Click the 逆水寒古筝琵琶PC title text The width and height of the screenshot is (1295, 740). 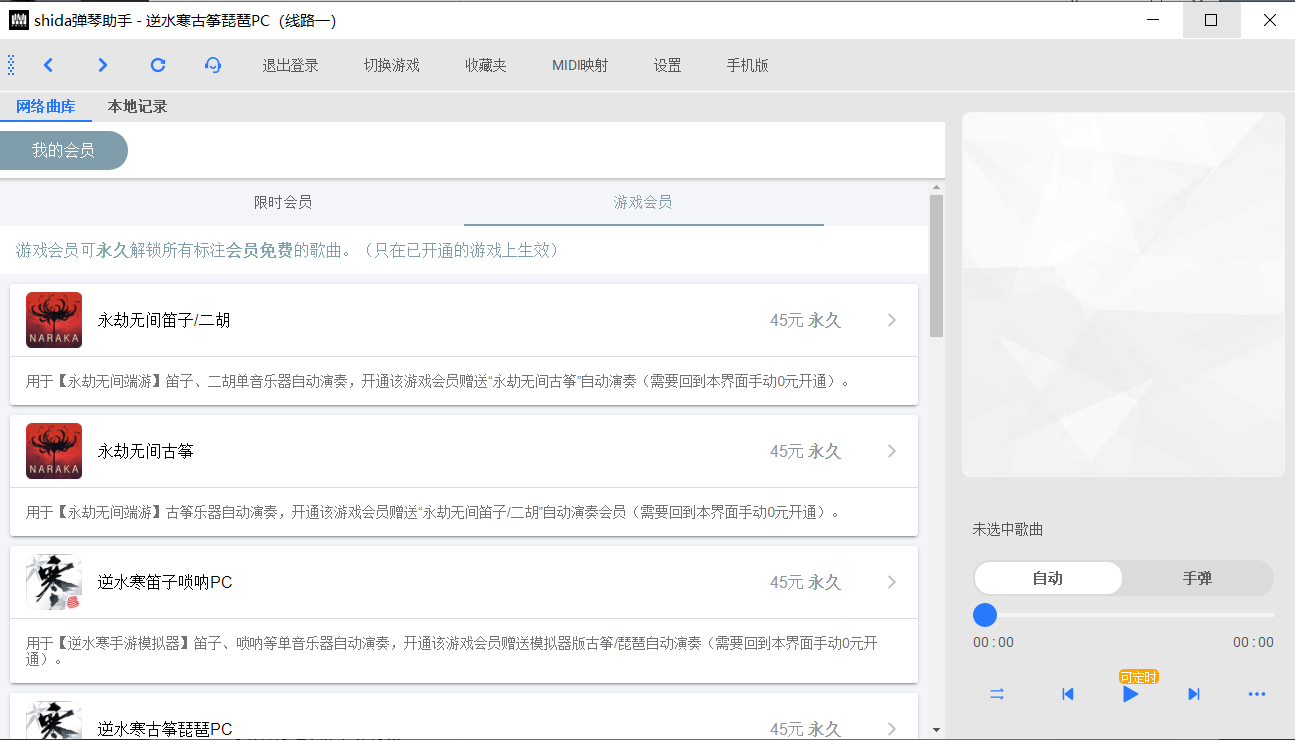click(165, 729)
